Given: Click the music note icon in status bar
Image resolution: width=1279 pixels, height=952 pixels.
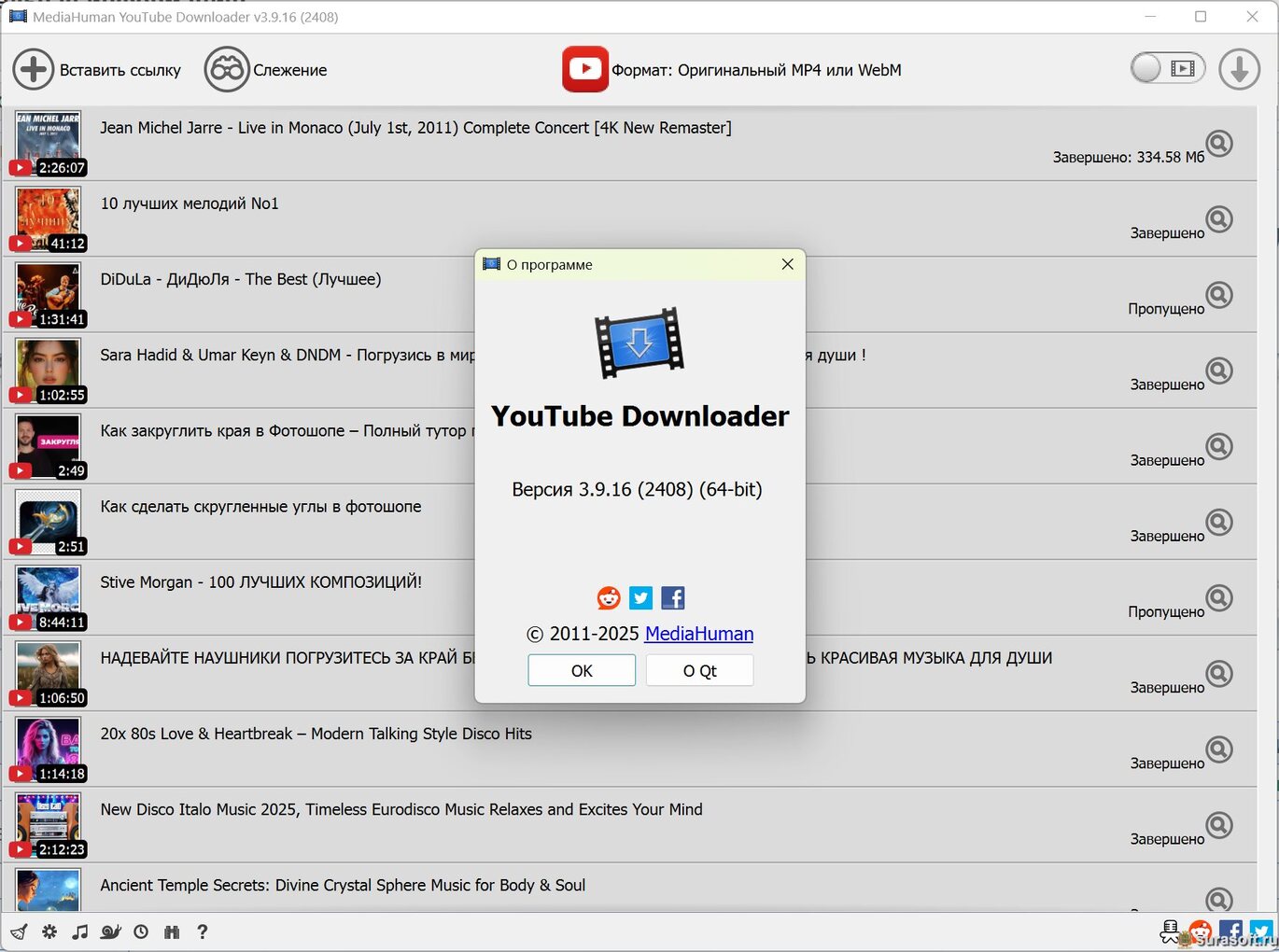Looking at the screenshot, I should (x=80, y=931).
